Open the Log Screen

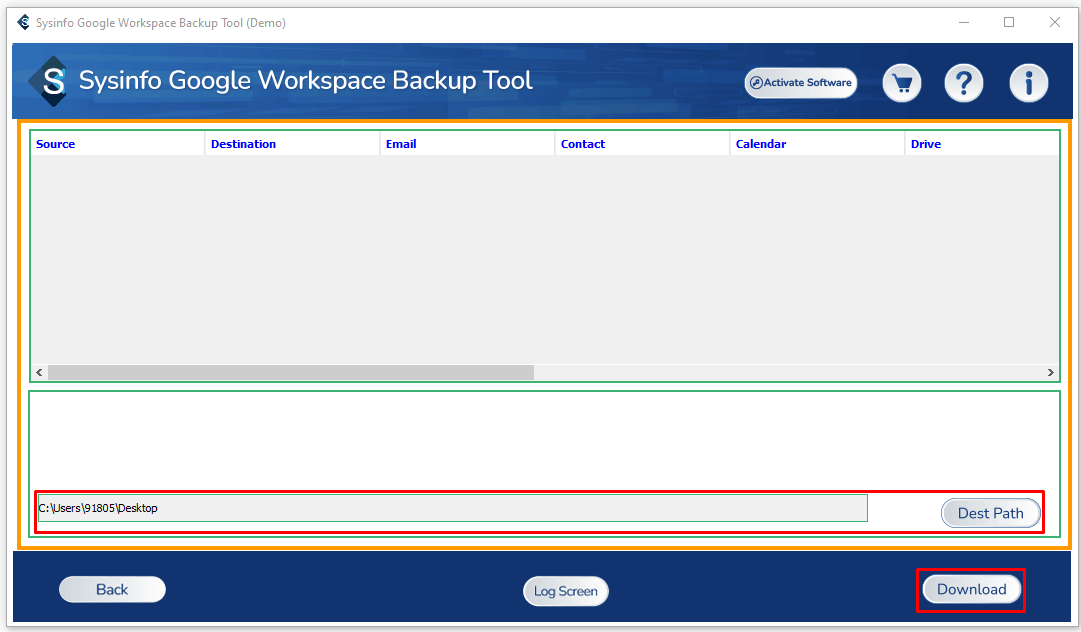coord(566,591)
